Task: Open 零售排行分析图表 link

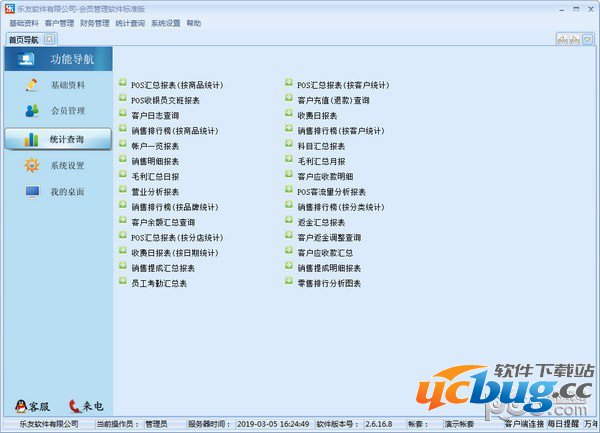Action: (x=329, y=284)
